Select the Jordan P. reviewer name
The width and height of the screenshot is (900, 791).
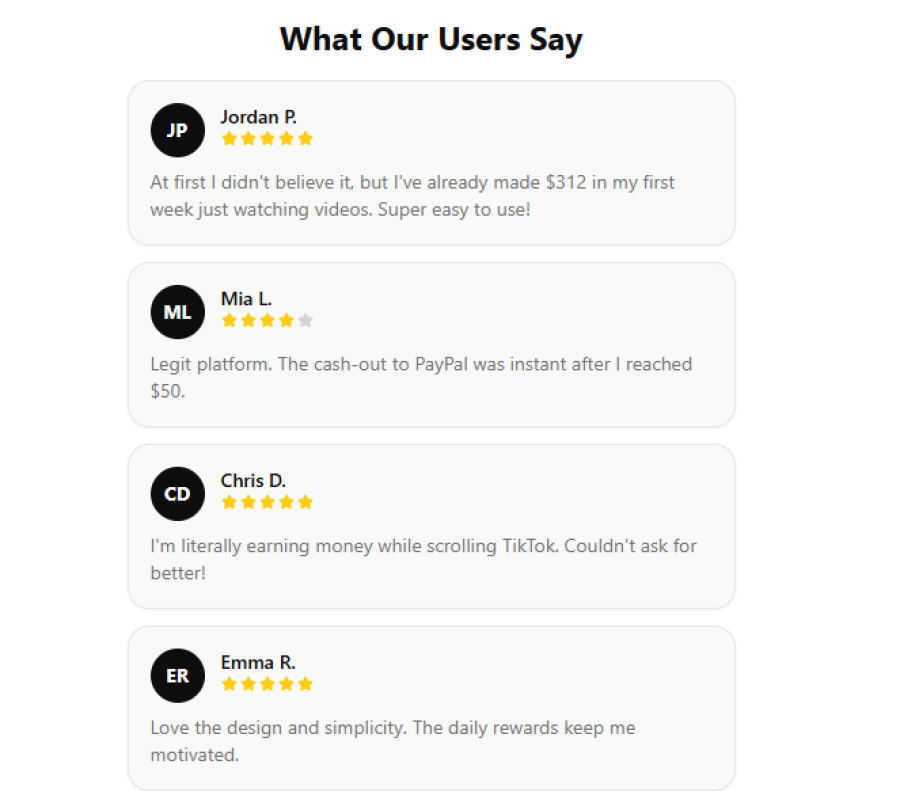click(x=258, y=117)
